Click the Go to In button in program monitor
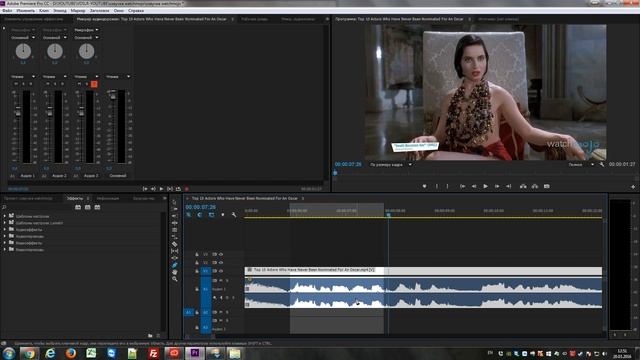 tap(462, 186)
